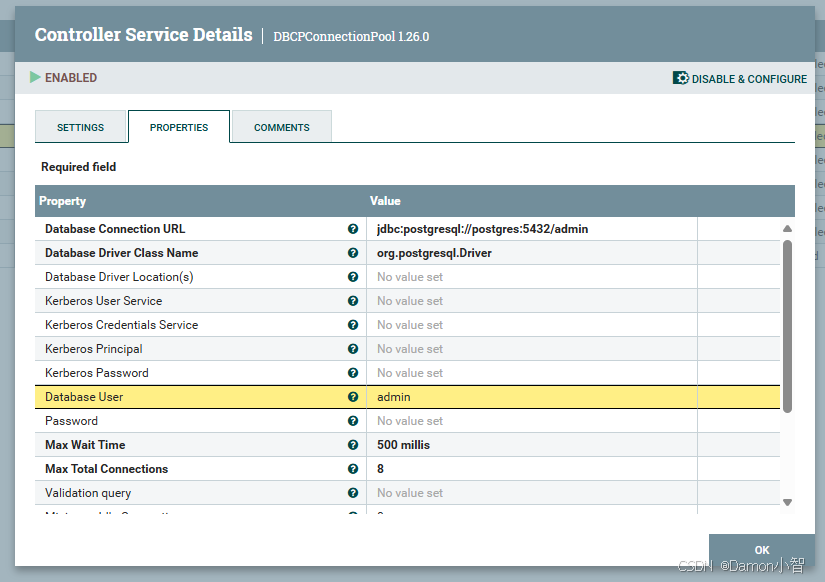Viewport: 825px width, 582px height.
Task: Click the help icon for Kerberos Password
Action: [353, 373]
